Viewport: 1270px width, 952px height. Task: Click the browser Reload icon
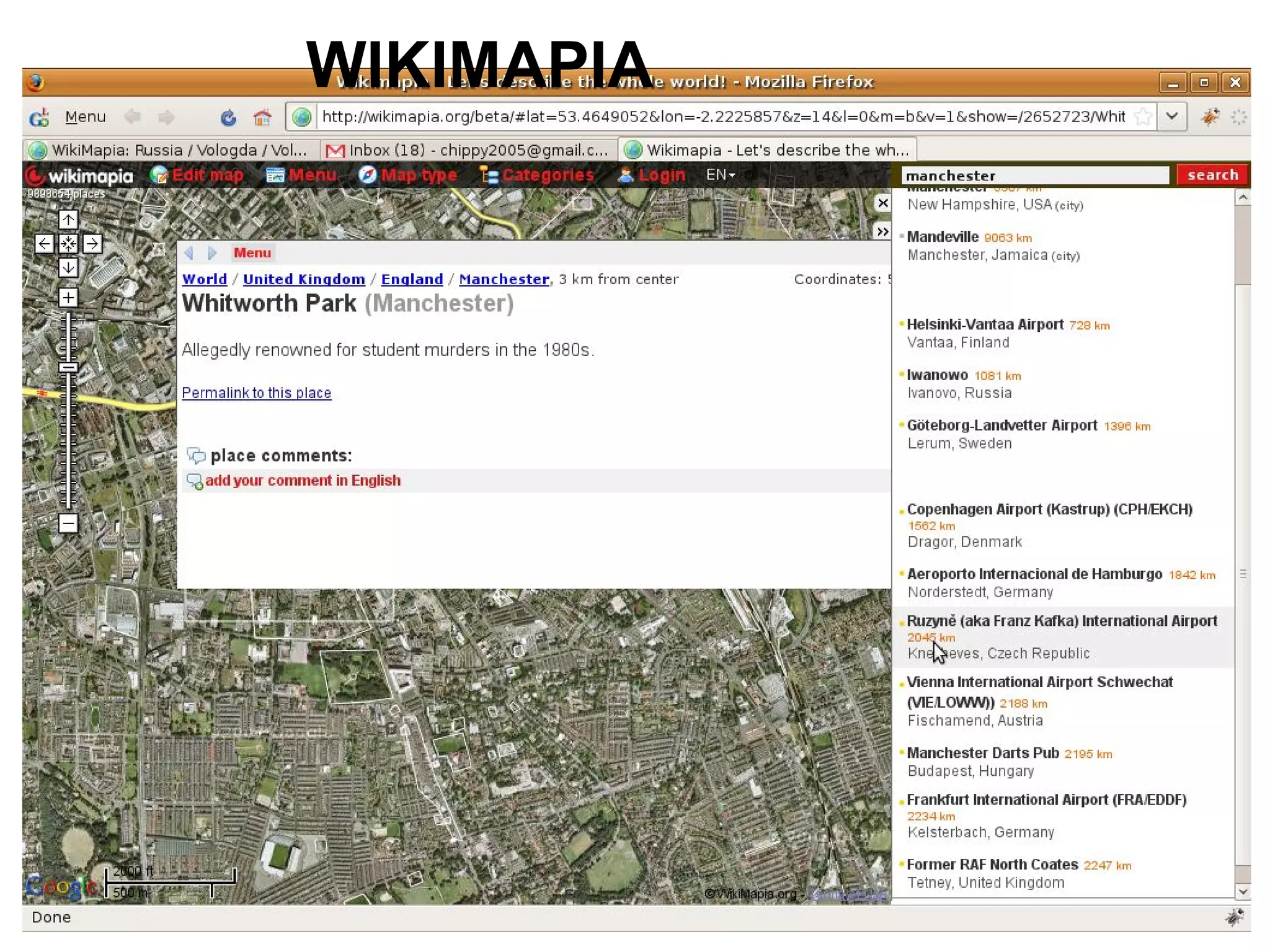(228, 117)
